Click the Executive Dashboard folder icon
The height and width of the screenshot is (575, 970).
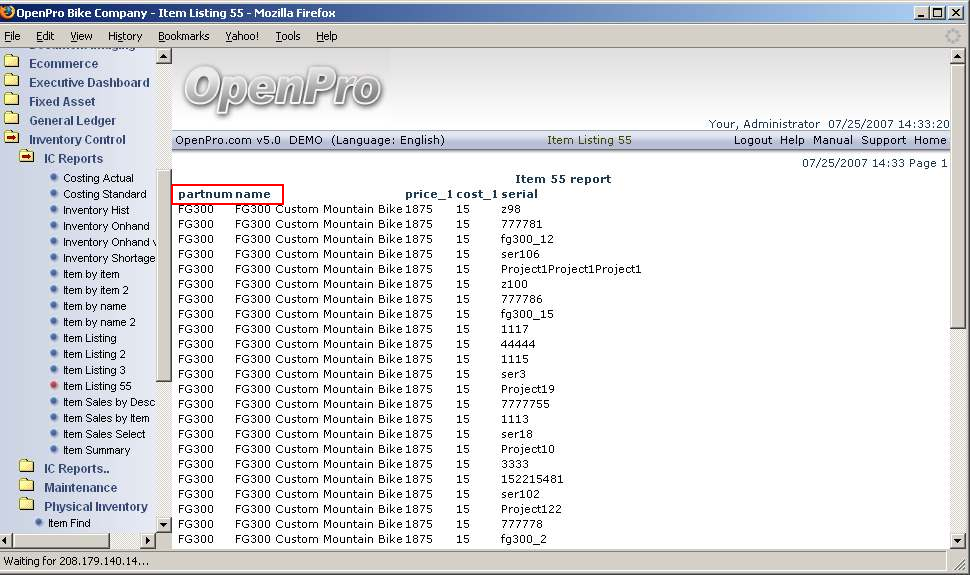(12, 82)
